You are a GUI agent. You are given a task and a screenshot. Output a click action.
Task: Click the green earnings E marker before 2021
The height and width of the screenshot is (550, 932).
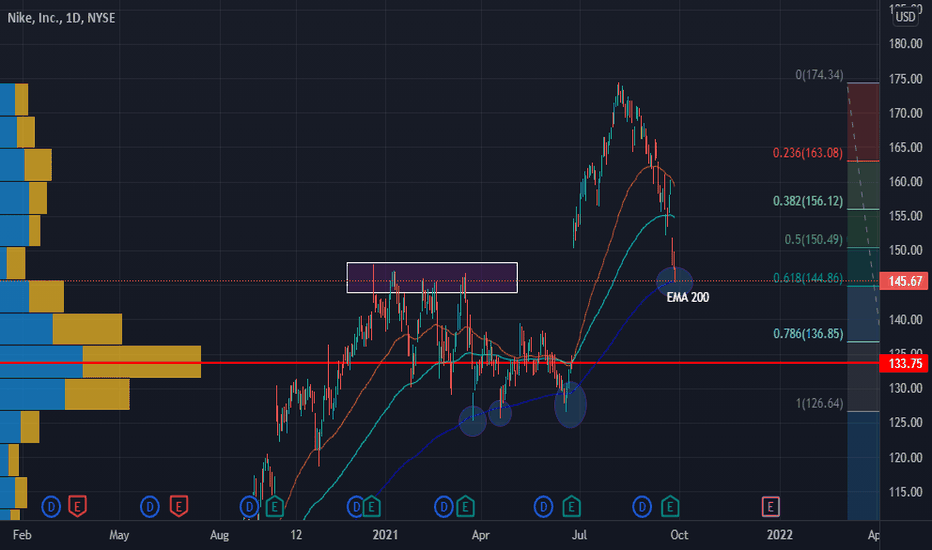(371, 507)
